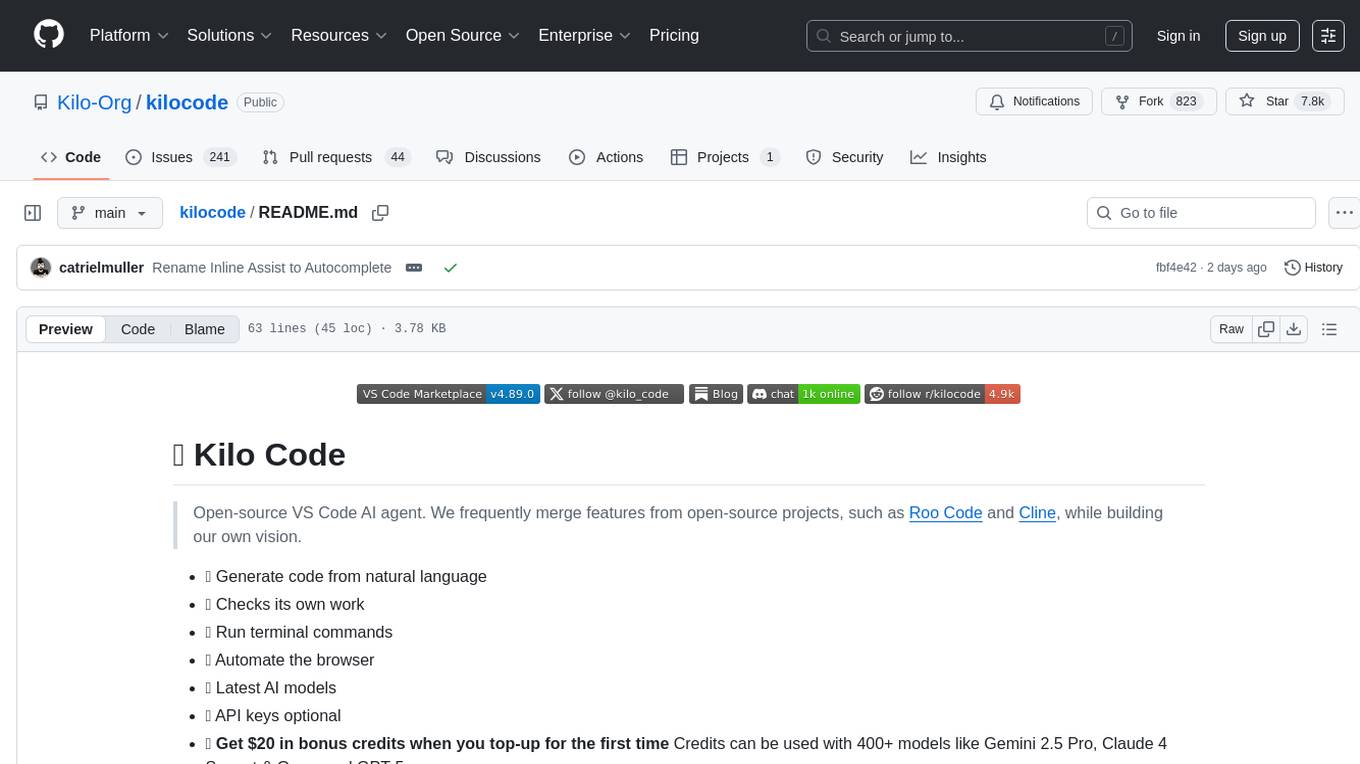
Task: Open the Blog badge
Action: pos(716,394)
